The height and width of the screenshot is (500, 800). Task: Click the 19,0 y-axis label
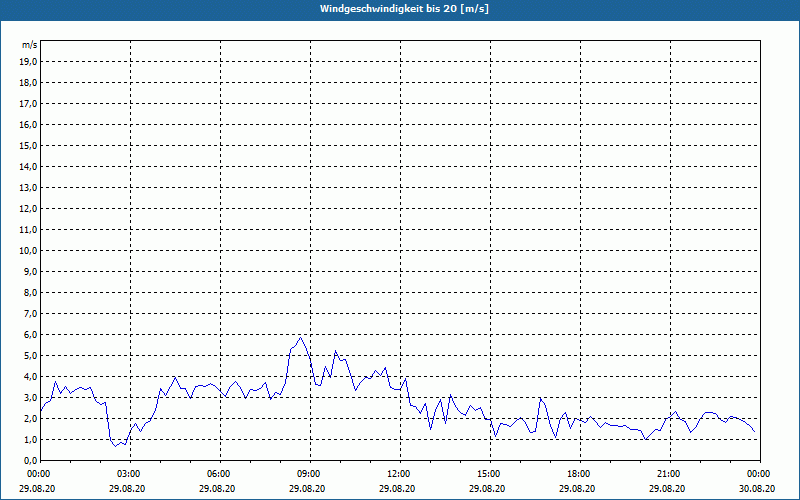(x=28, y=62)
